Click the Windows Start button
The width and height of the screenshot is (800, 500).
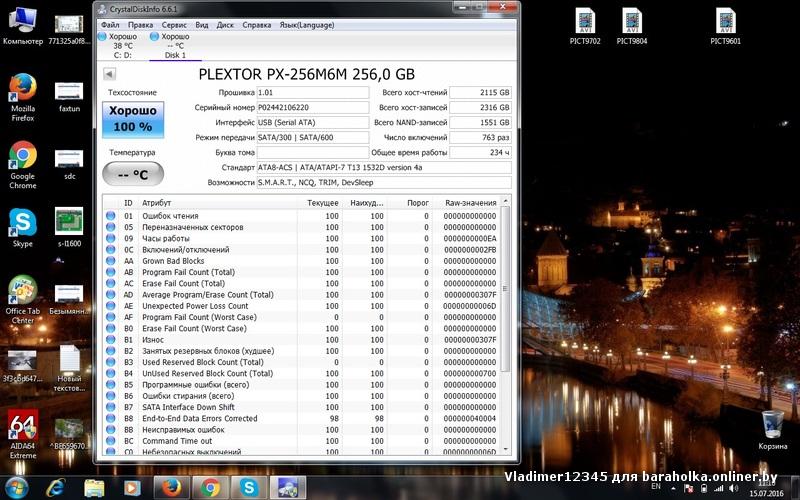click(x=17, y=487)
